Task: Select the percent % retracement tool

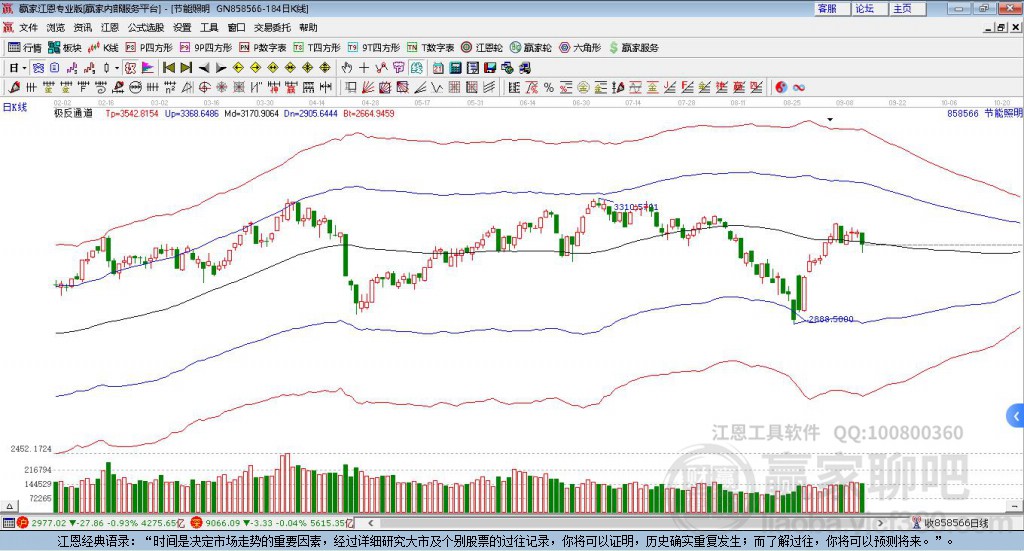Action: click(549, 87)
